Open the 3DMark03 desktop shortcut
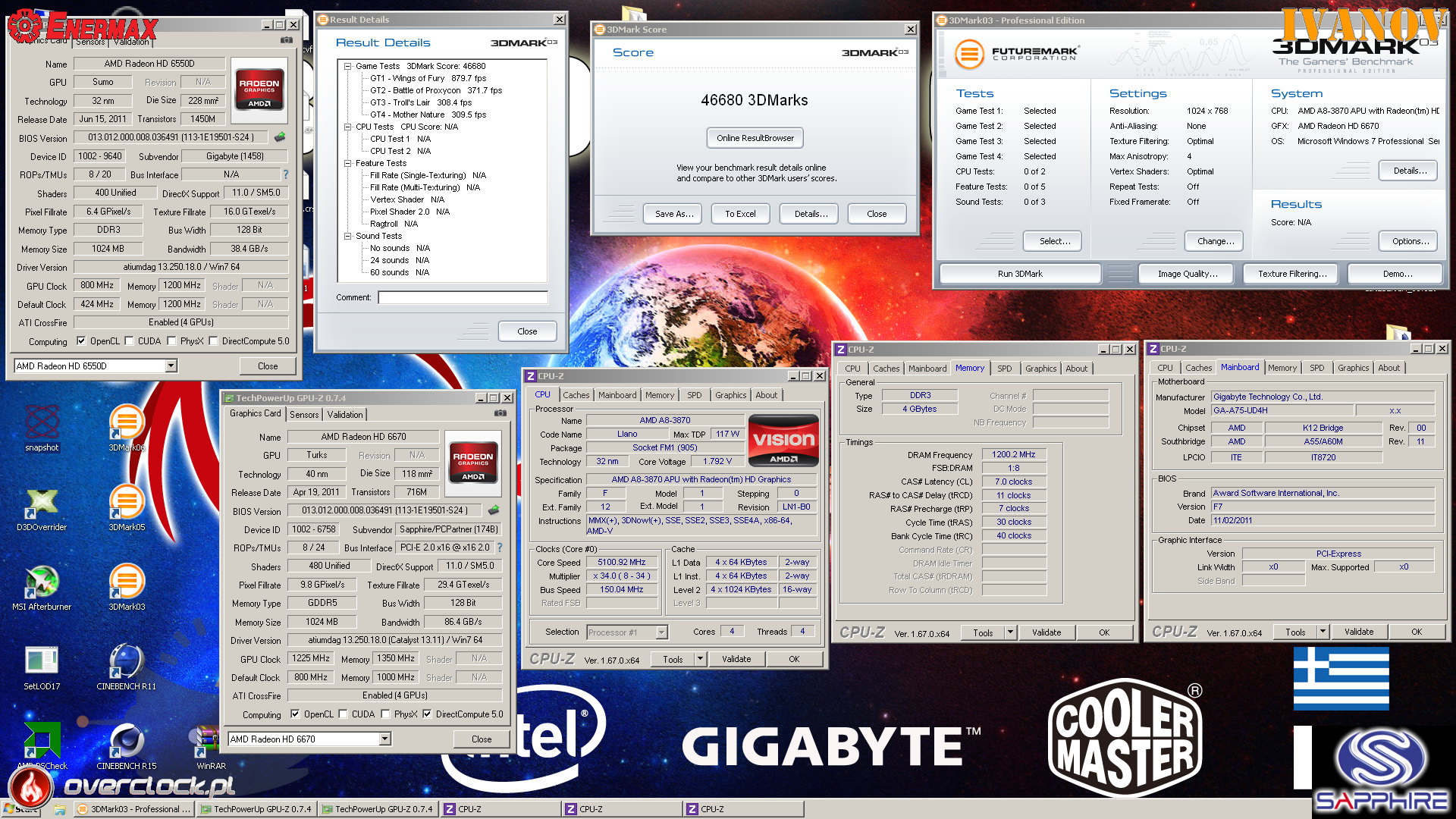 pos(127,587)
